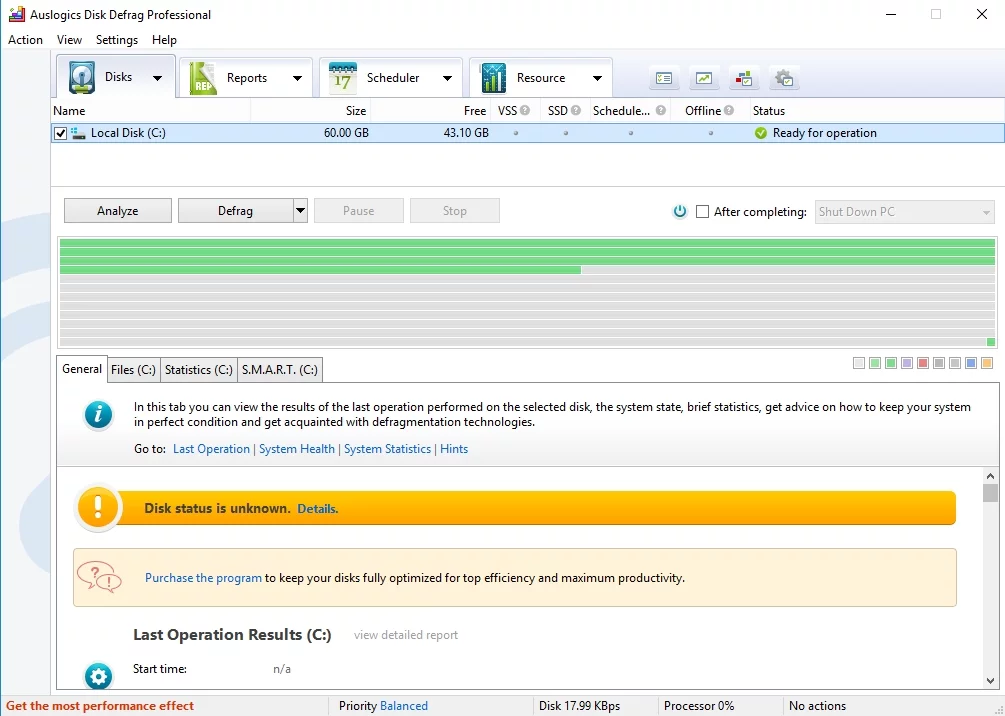The width and height of the screenshot is (1005, 716).
Task: Click the blue power icon beside After completing
Action: click(680, 212)
